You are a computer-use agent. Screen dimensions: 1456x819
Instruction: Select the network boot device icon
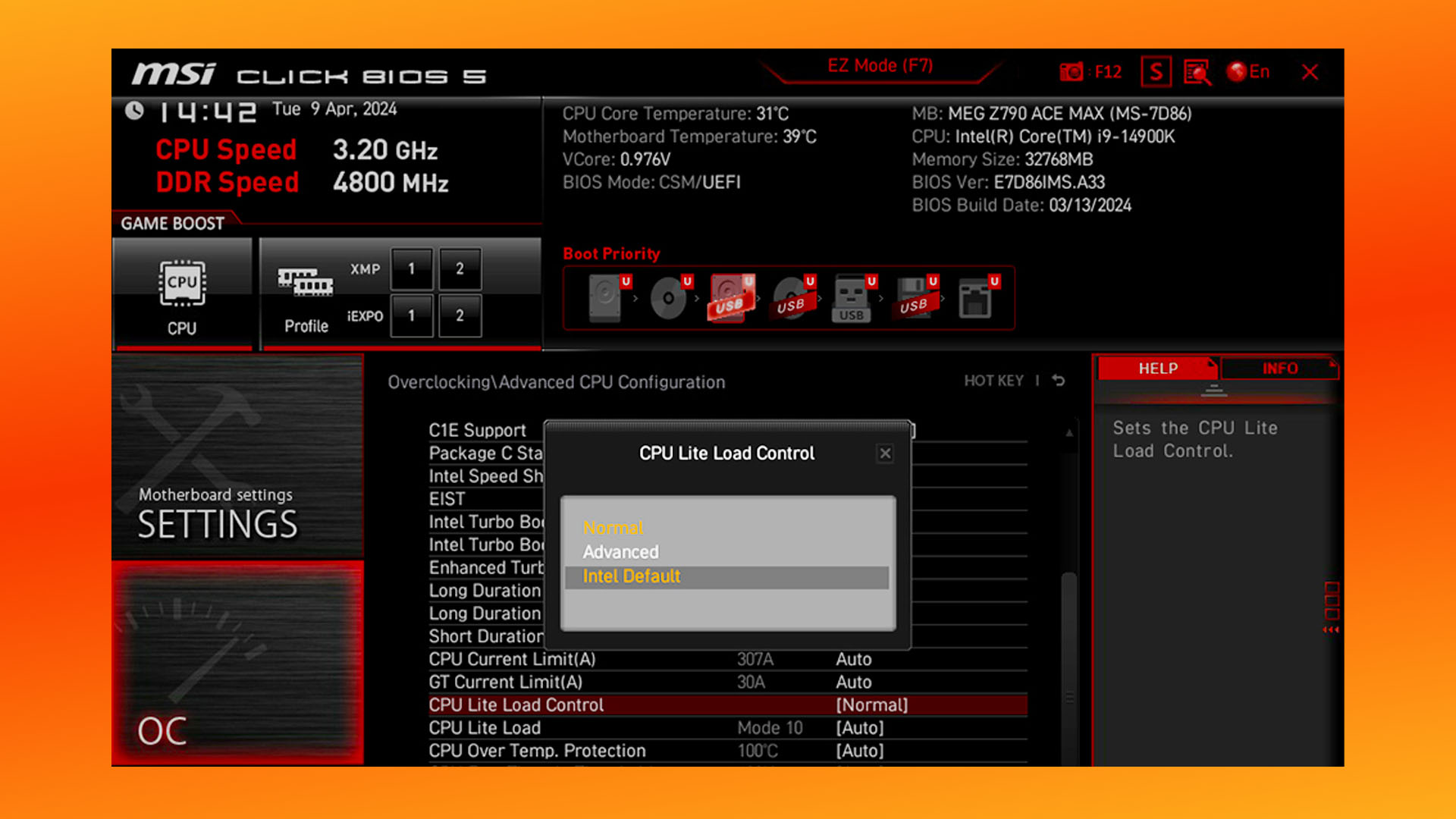[978, 298]
